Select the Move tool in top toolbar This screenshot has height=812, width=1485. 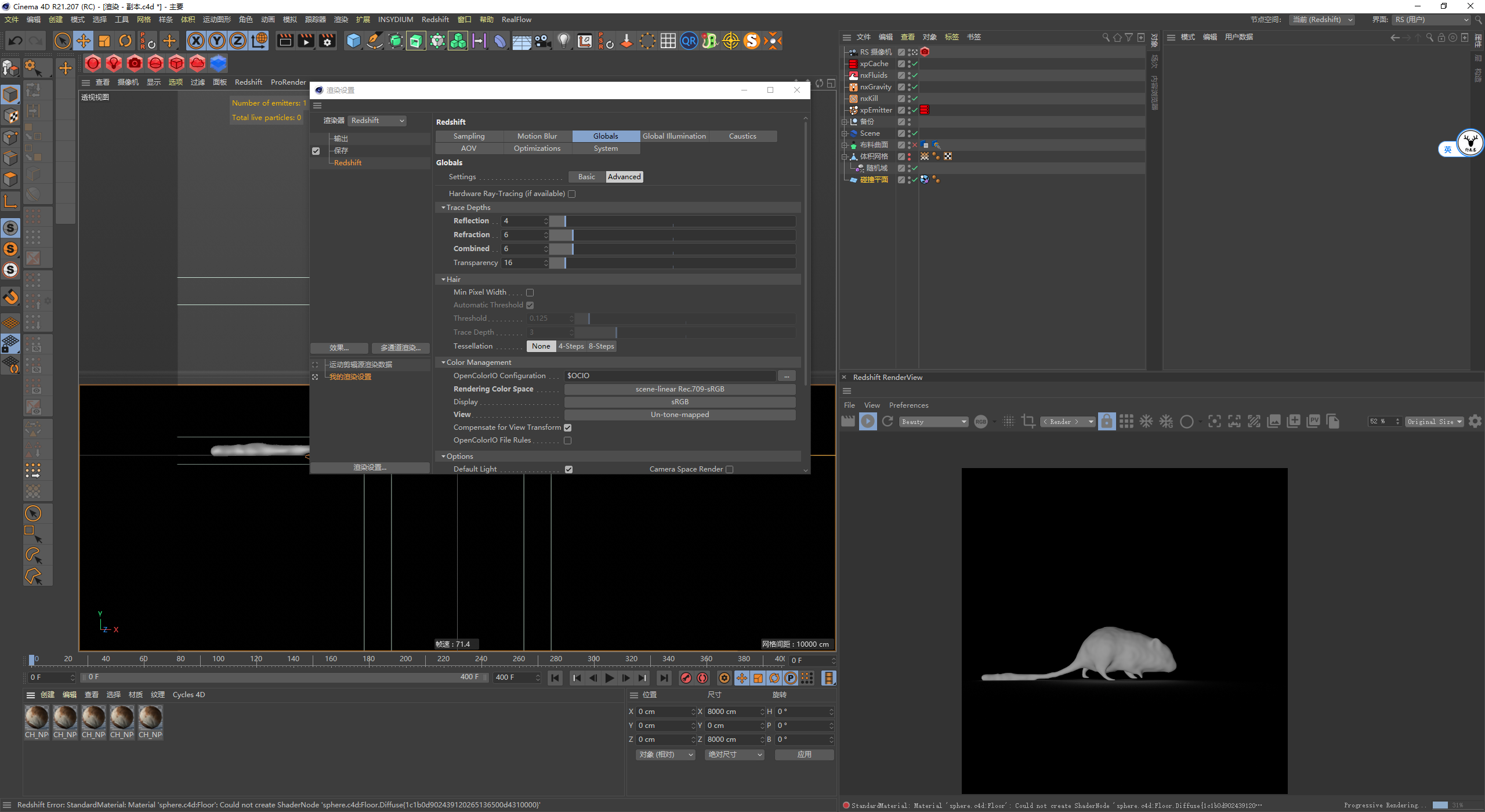coord(84,41)
